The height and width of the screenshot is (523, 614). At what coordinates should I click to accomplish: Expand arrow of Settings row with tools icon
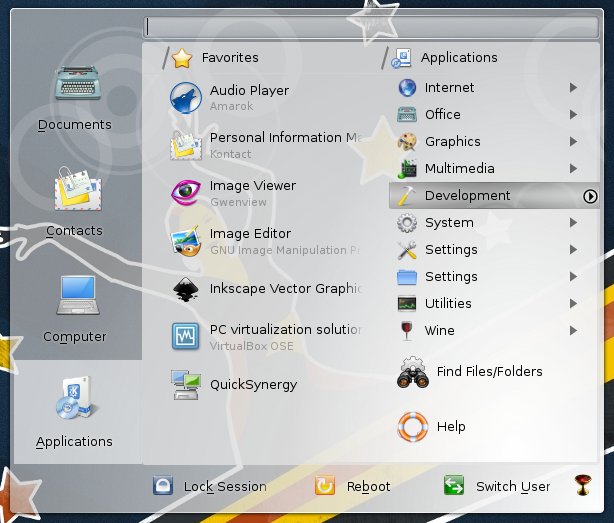click(x=573, y=250)
